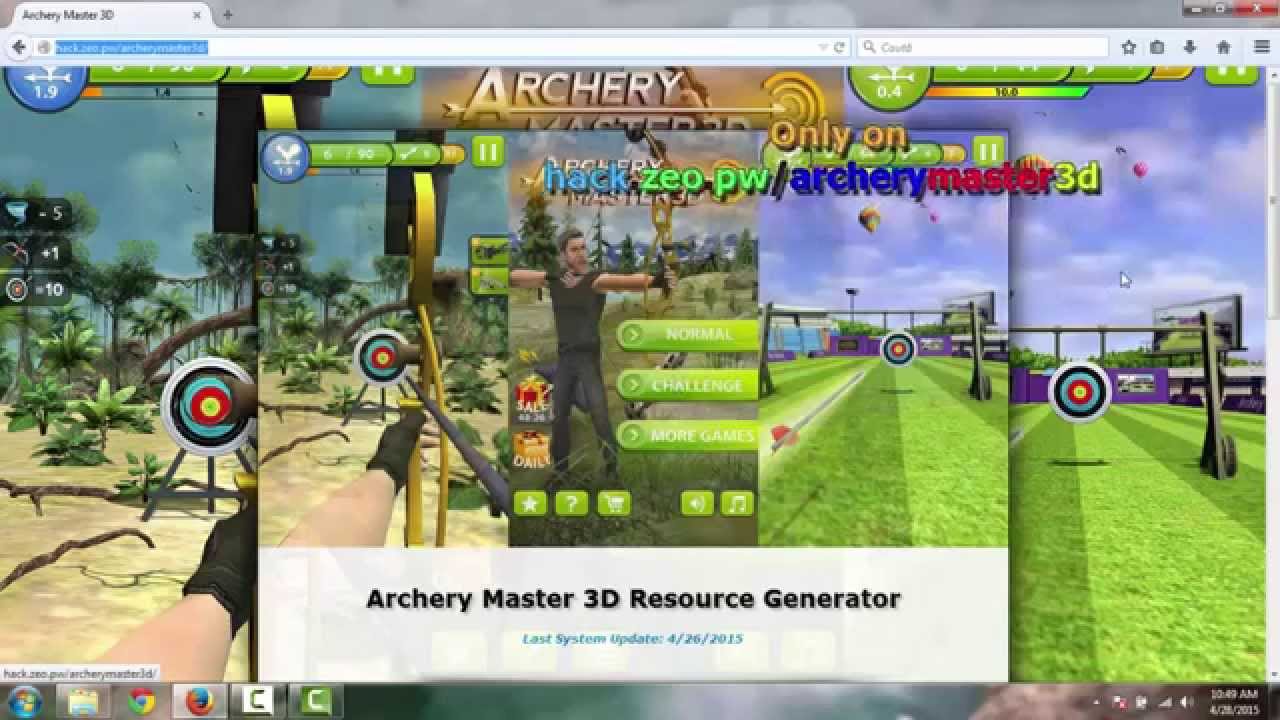Click the x10 bullseye bonus icon
Image resolution: width=1280 pixels, height=720 pixels.
[x=35, y=290]
